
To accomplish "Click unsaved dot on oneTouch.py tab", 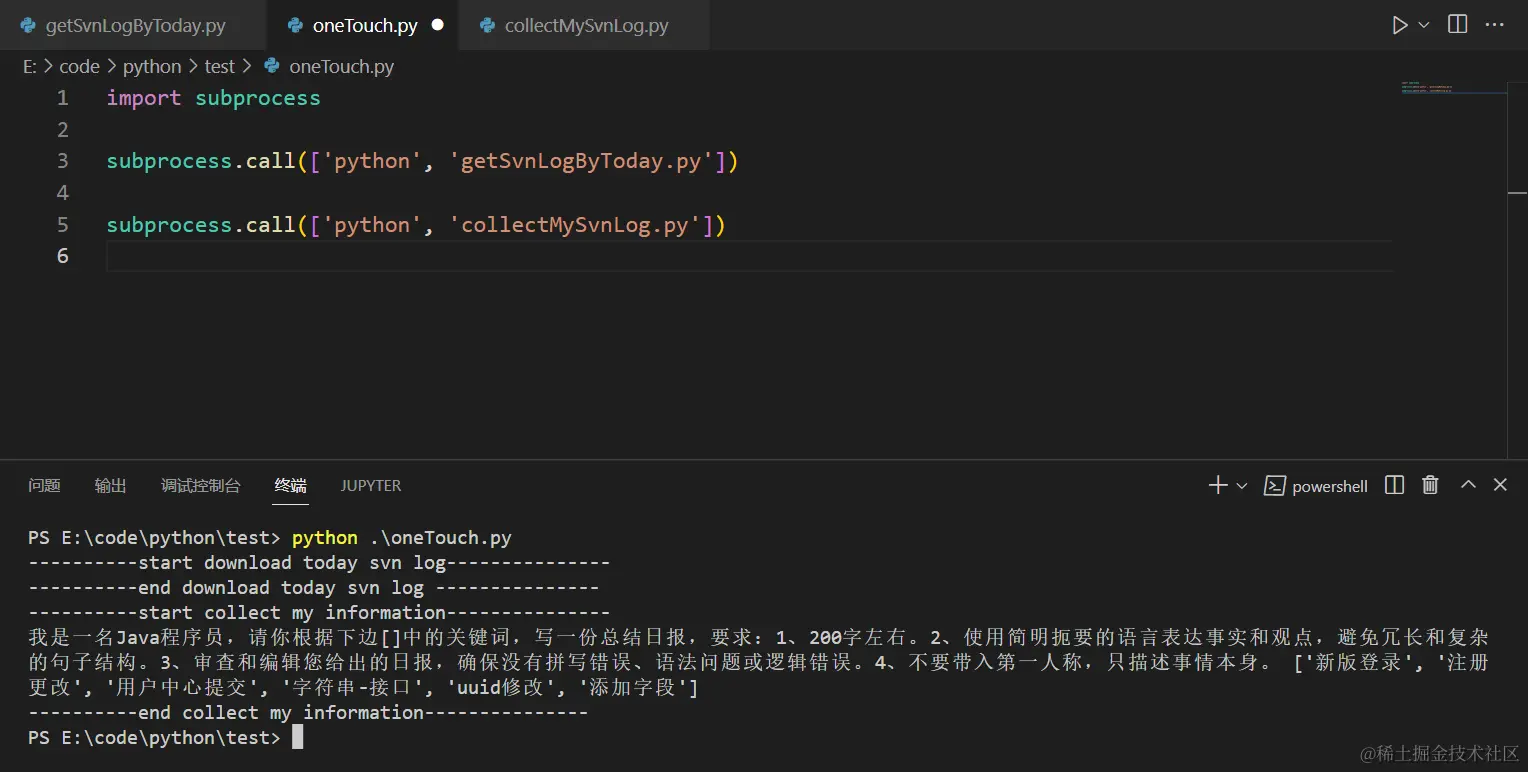I will 437,26.
